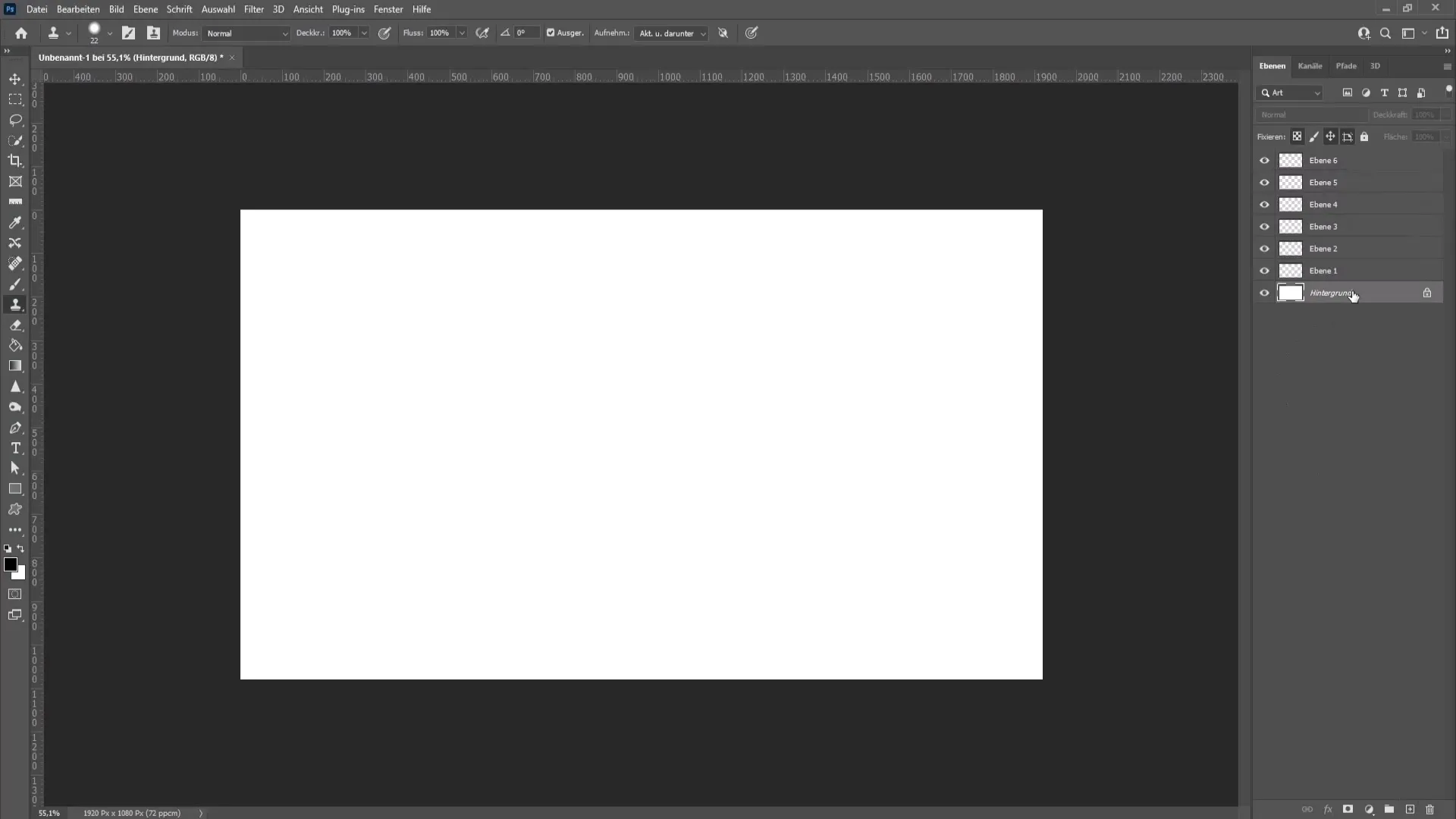Open the Brush Settings panel icon

[x=129, y=33]
